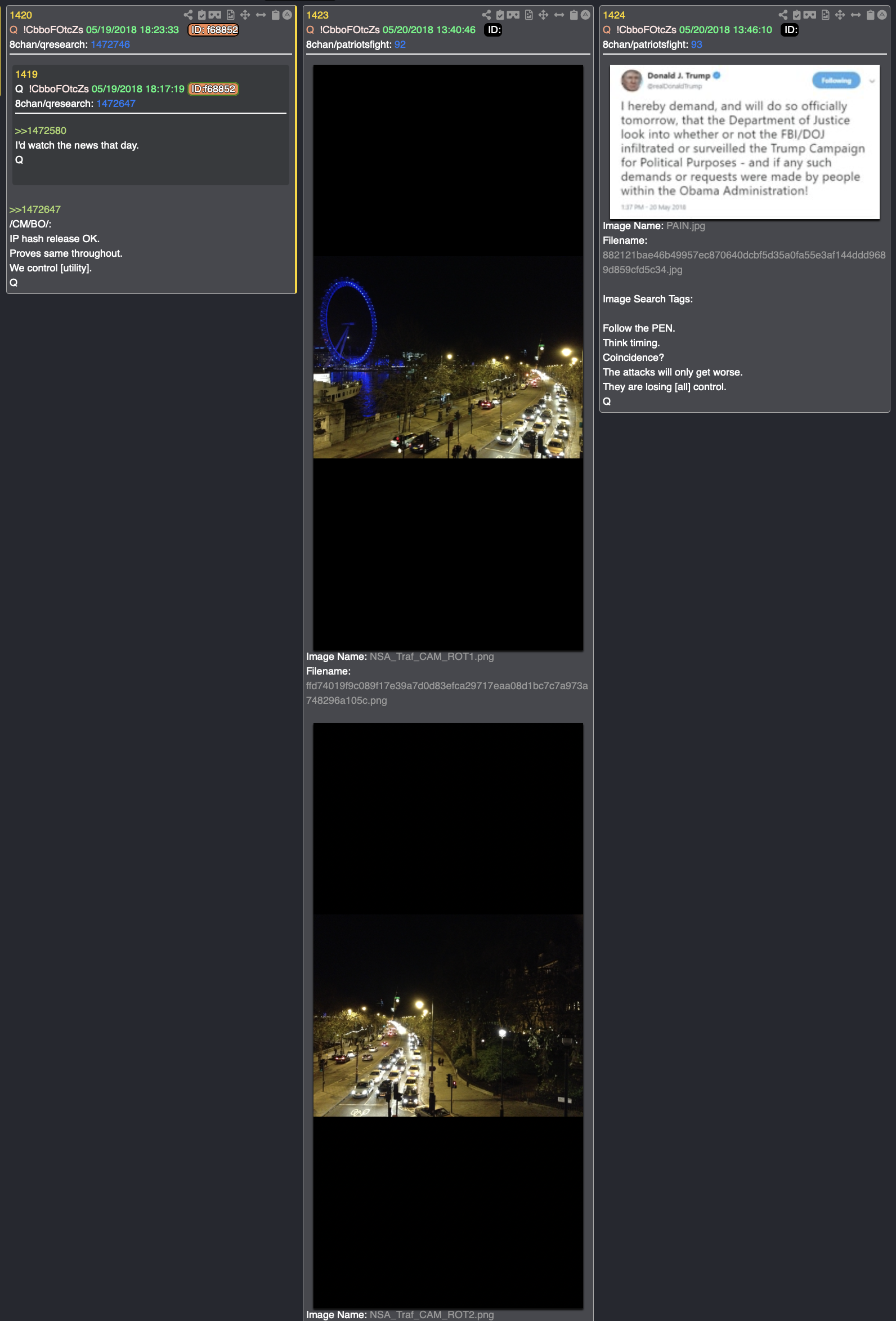Open the second night traffic photo thumbnail
This screenshot has width=896, height=1321.
pos(449,1016)
